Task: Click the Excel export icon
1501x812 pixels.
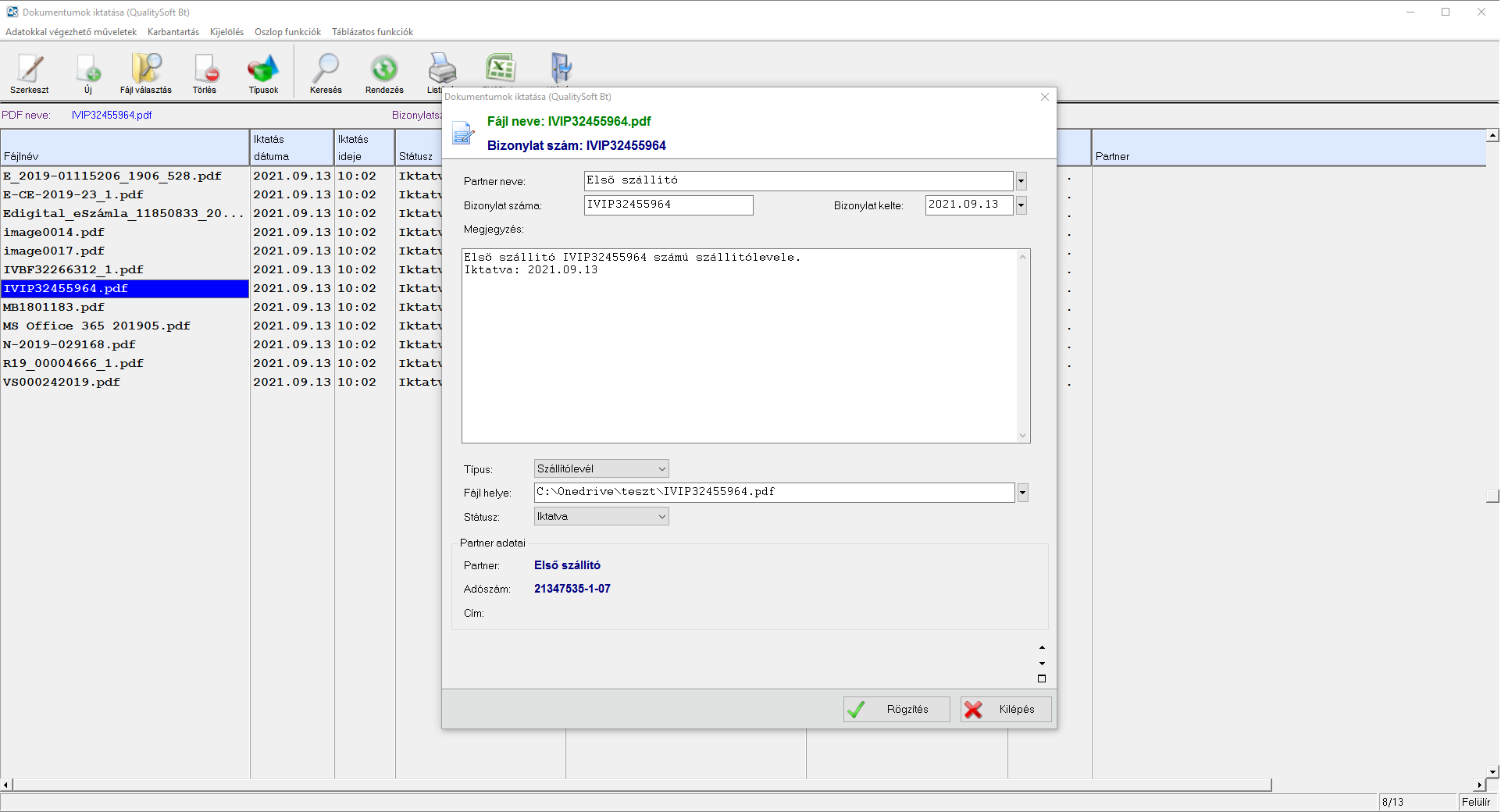Action: [x=501, y=68]
